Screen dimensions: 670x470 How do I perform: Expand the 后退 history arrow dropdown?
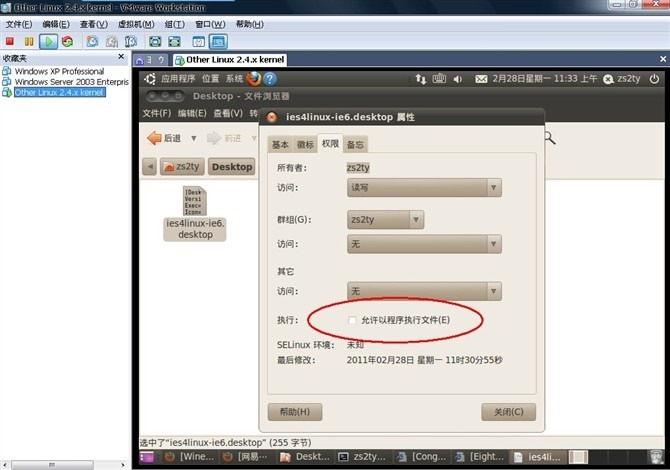pyautogui.click(x=194, y=138)
